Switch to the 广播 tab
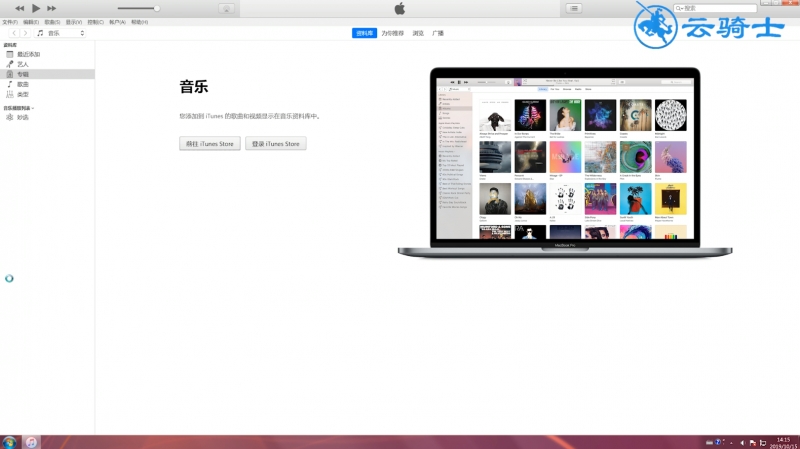Image resolution: width=800 pixels, height=449 pixels. click(x=438, y=33)
